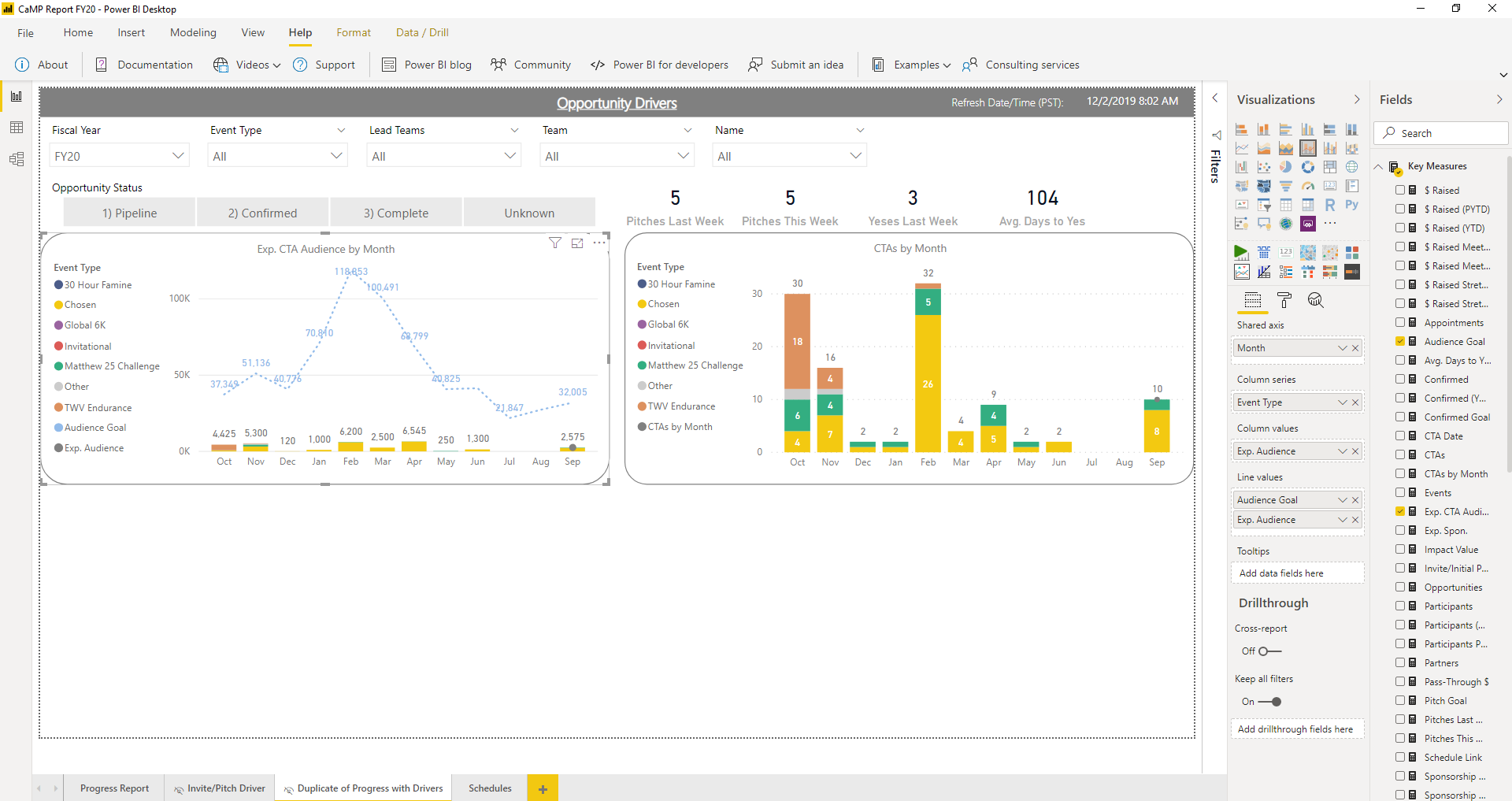Screen dimensions: 1512x801
Task: Pick the funnel chart visualization
Action: coord(1286,186)
